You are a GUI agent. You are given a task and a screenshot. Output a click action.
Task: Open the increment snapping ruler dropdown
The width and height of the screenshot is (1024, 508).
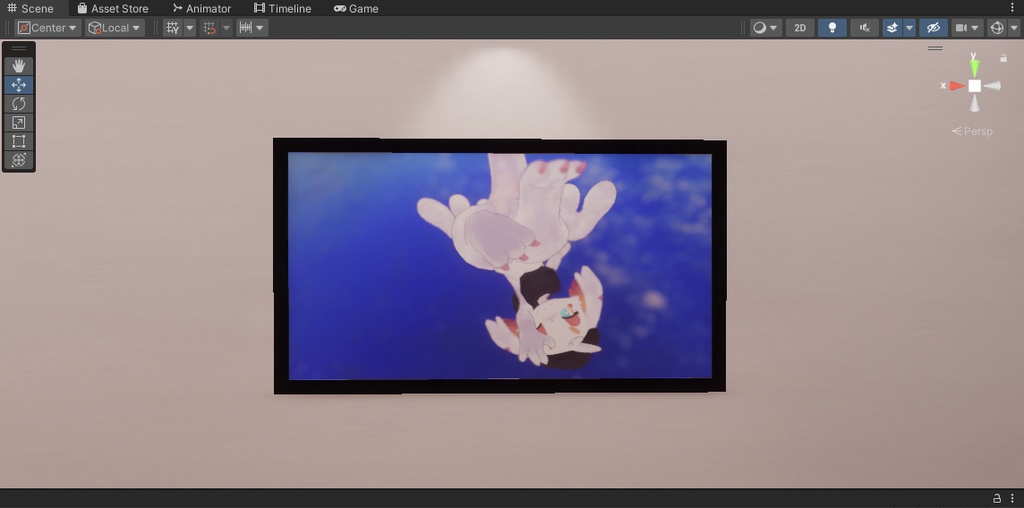coord(252,27)
